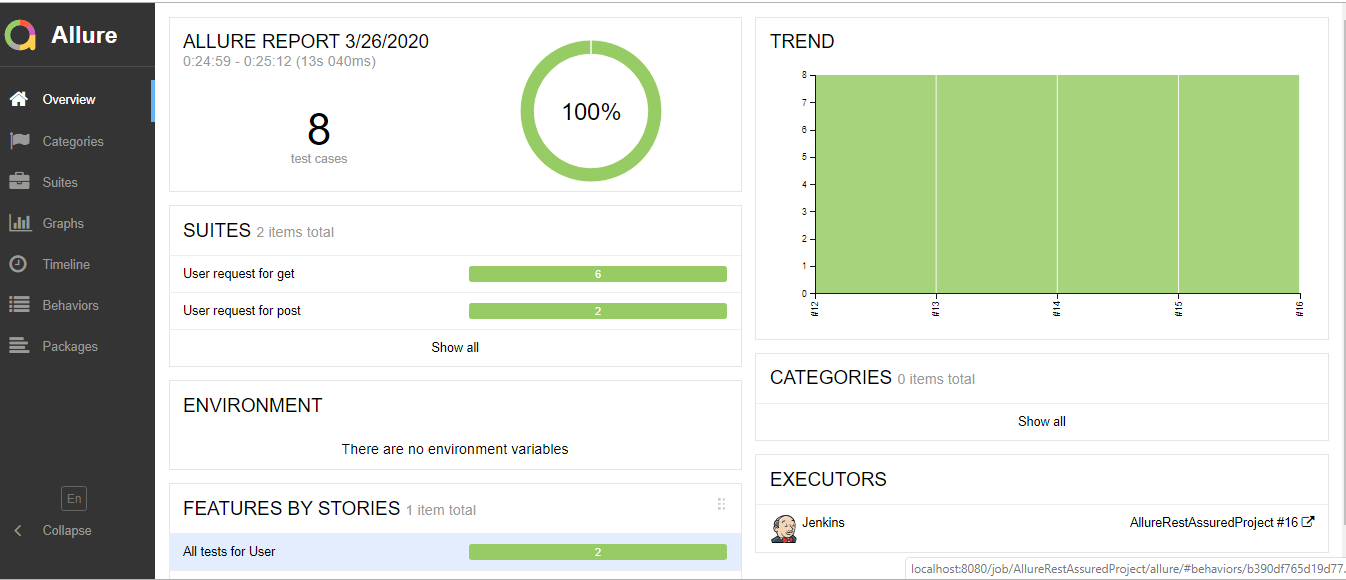1346x580 pixels.
Task: Open the AllureRestAssuredProject #16 external link icon
Action: pyautogui.click(x=1307, y=522)
